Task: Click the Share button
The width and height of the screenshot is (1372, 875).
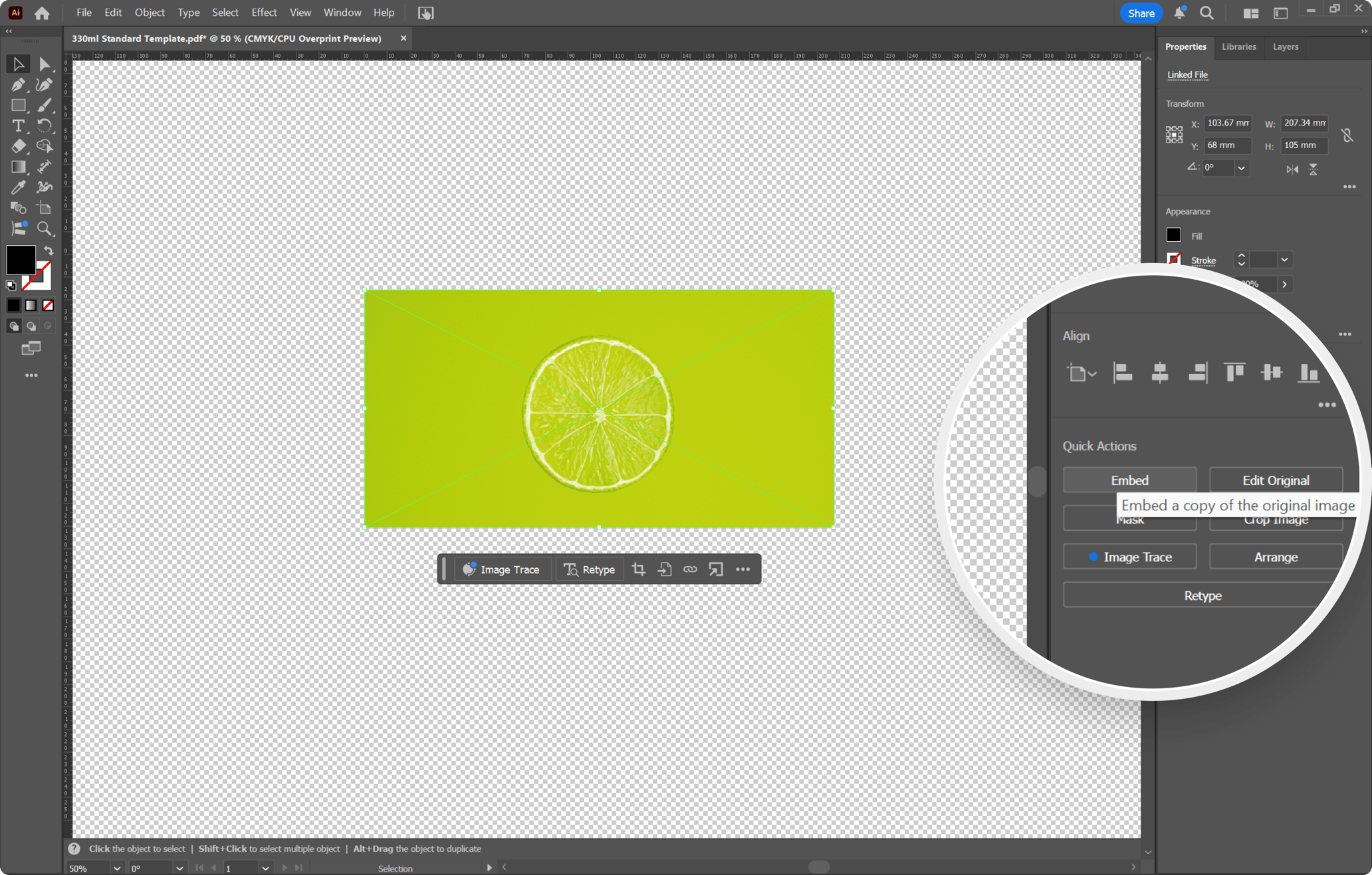Action: 1141,13
